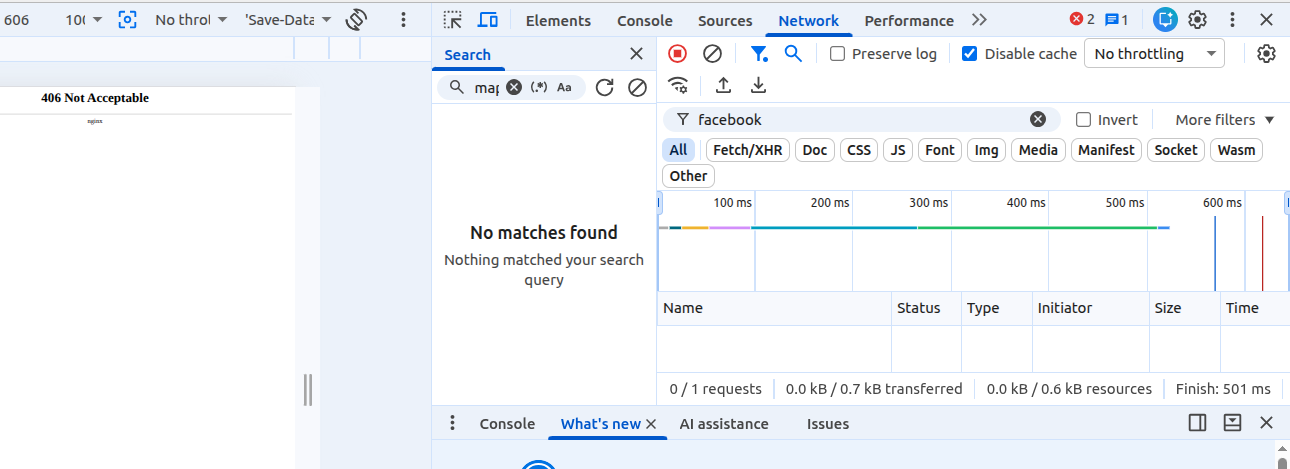Enable the Preserve log checkbox

tap(838, 54)
